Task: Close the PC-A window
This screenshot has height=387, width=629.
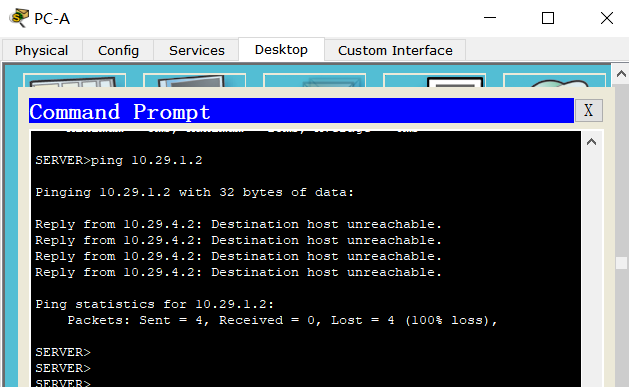Action: 607,18
